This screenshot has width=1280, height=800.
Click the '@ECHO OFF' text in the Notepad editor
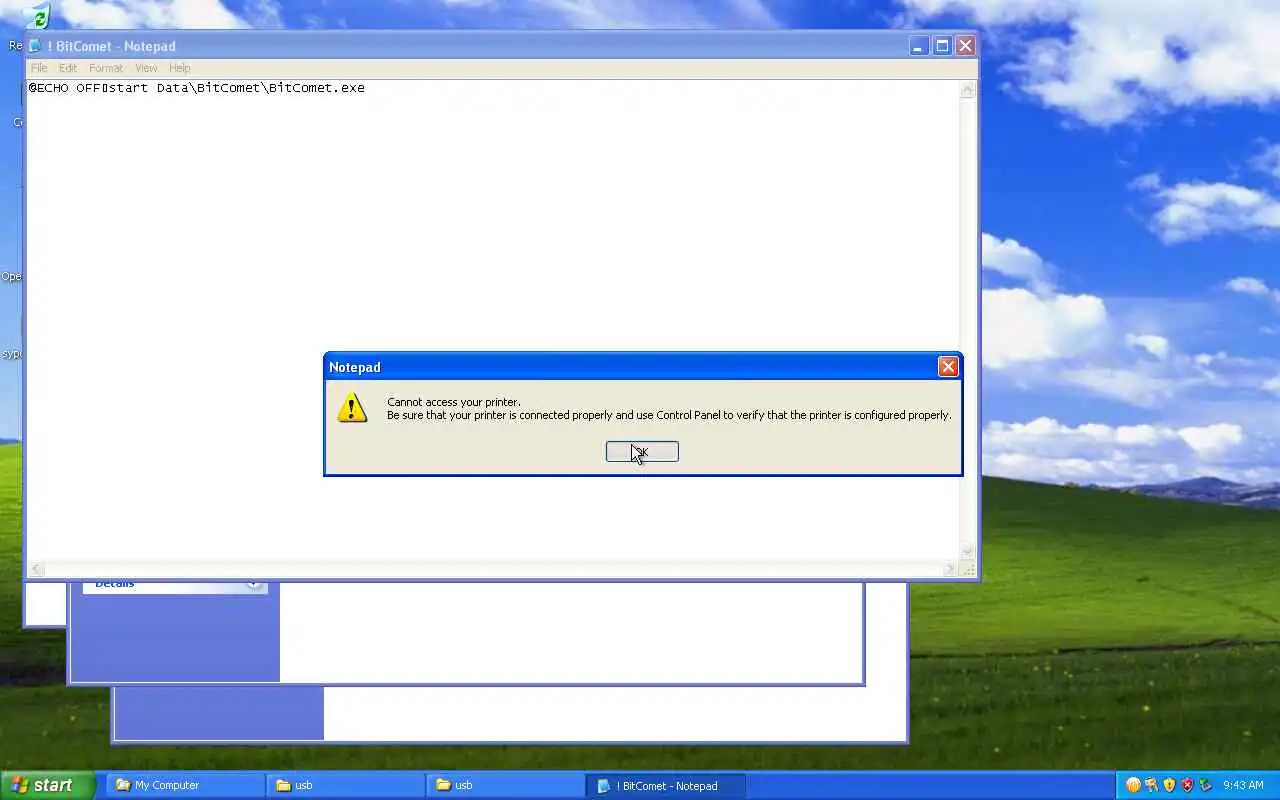coord(64,88)
